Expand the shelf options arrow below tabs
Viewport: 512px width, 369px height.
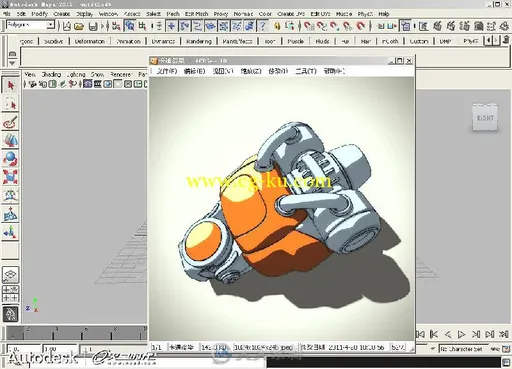click(12, 63)
